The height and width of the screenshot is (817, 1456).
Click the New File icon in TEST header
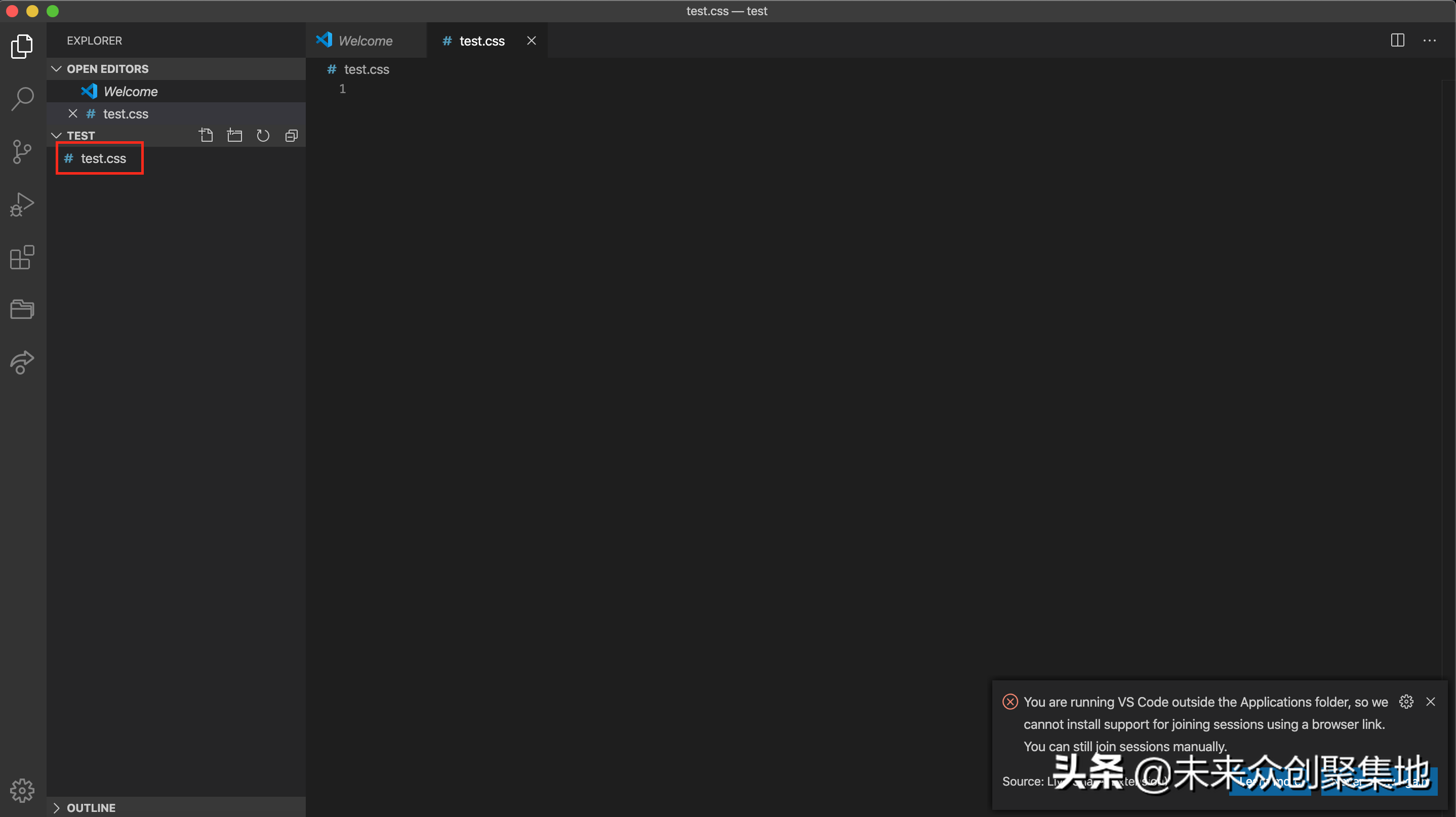click(x=206, y=136)
